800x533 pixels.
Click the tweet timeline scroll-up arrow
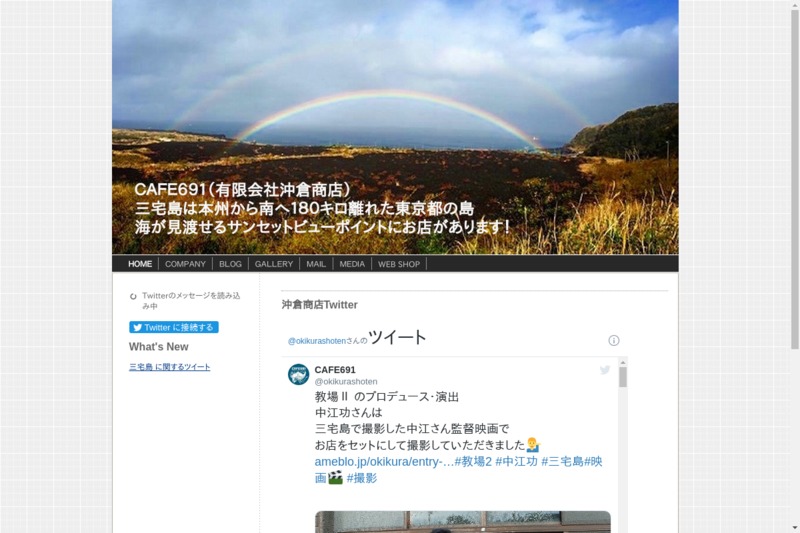[622, 362]
